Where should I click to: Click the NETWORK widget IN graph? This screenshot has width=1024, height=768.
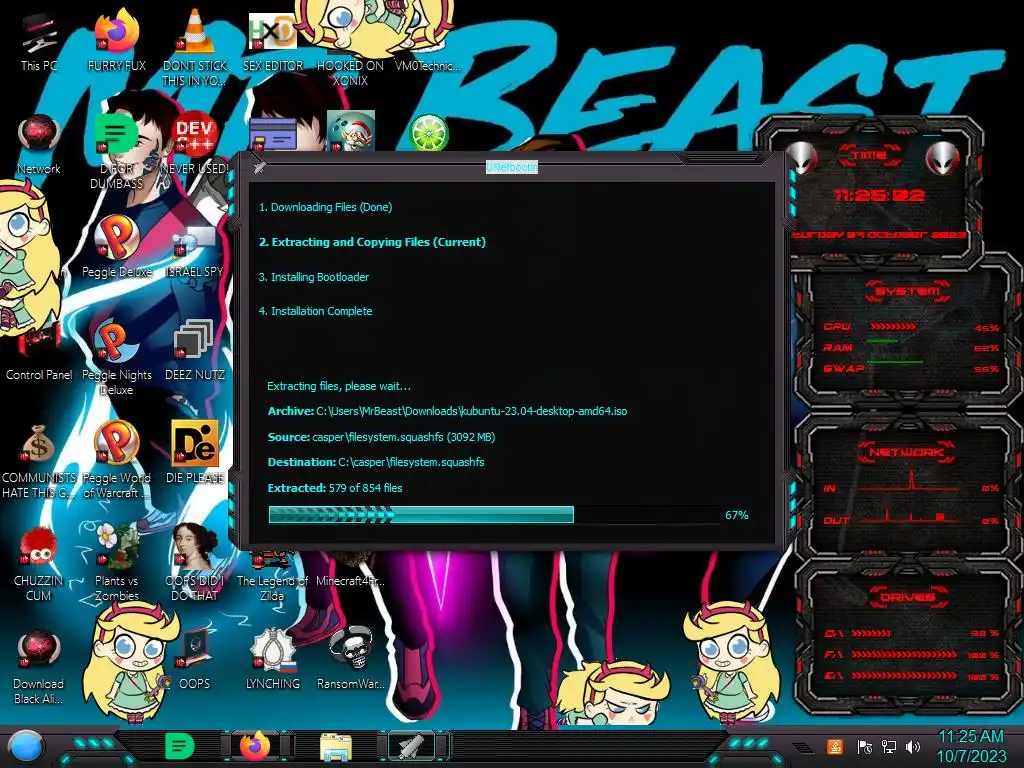point(911,483)
